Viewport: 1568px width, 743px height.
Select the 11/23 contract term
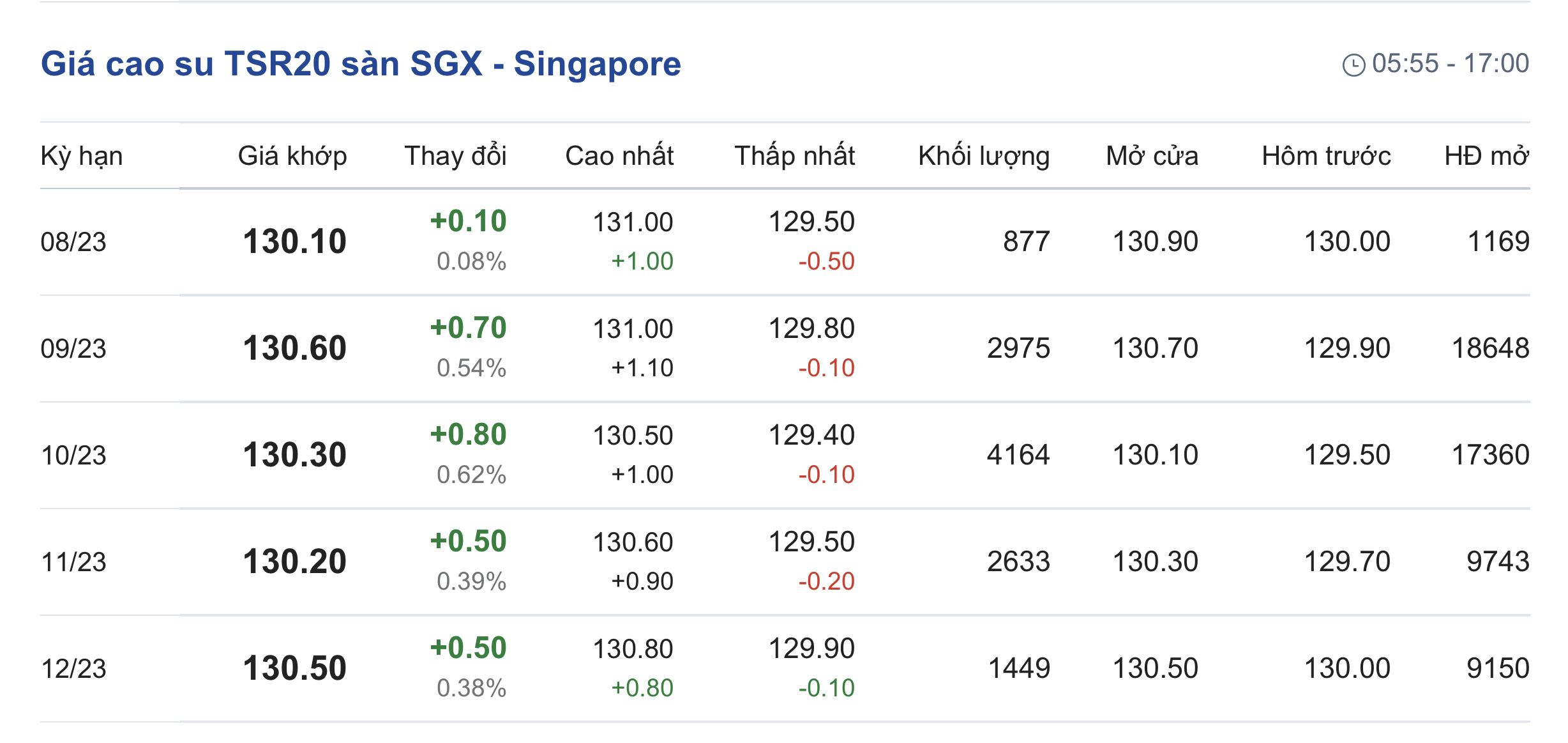click(73, 562)
